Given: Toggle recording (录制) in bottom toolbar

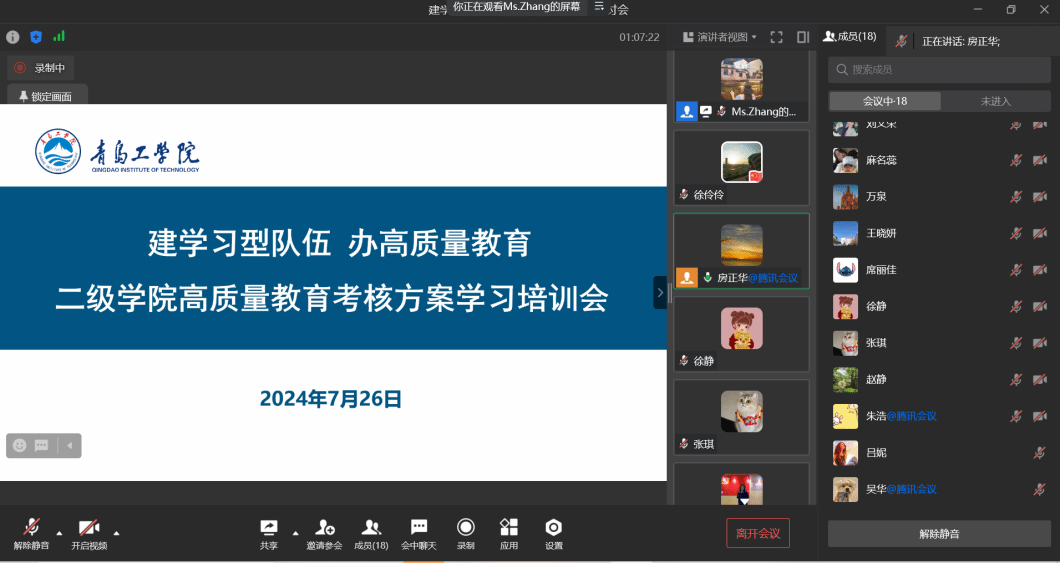Looking at the screenshot, I should click(466, 533).
